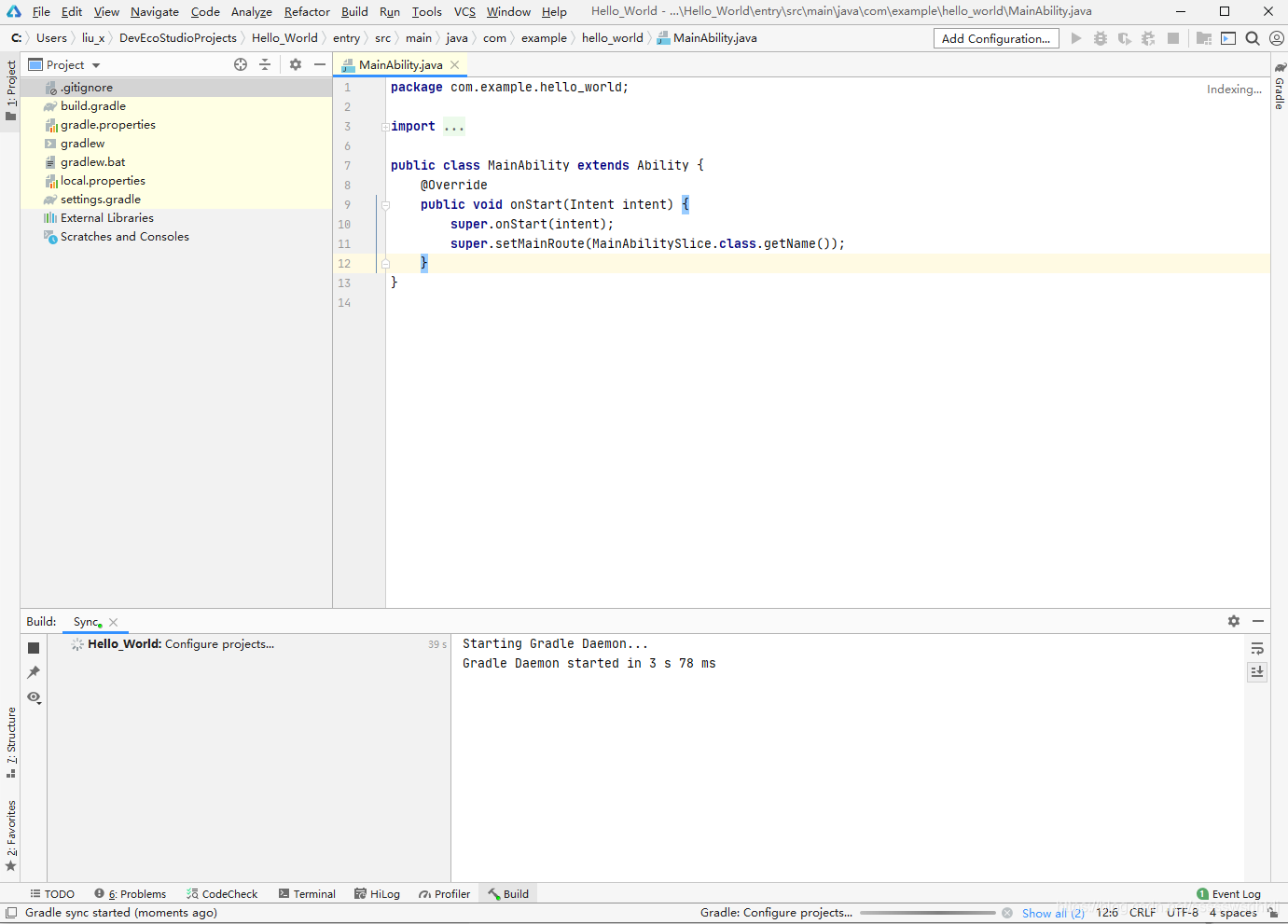This screenshot has height=924, width=1288.
Task: Click the 12:6 cursor position indicator
Action: (1107, 913)
